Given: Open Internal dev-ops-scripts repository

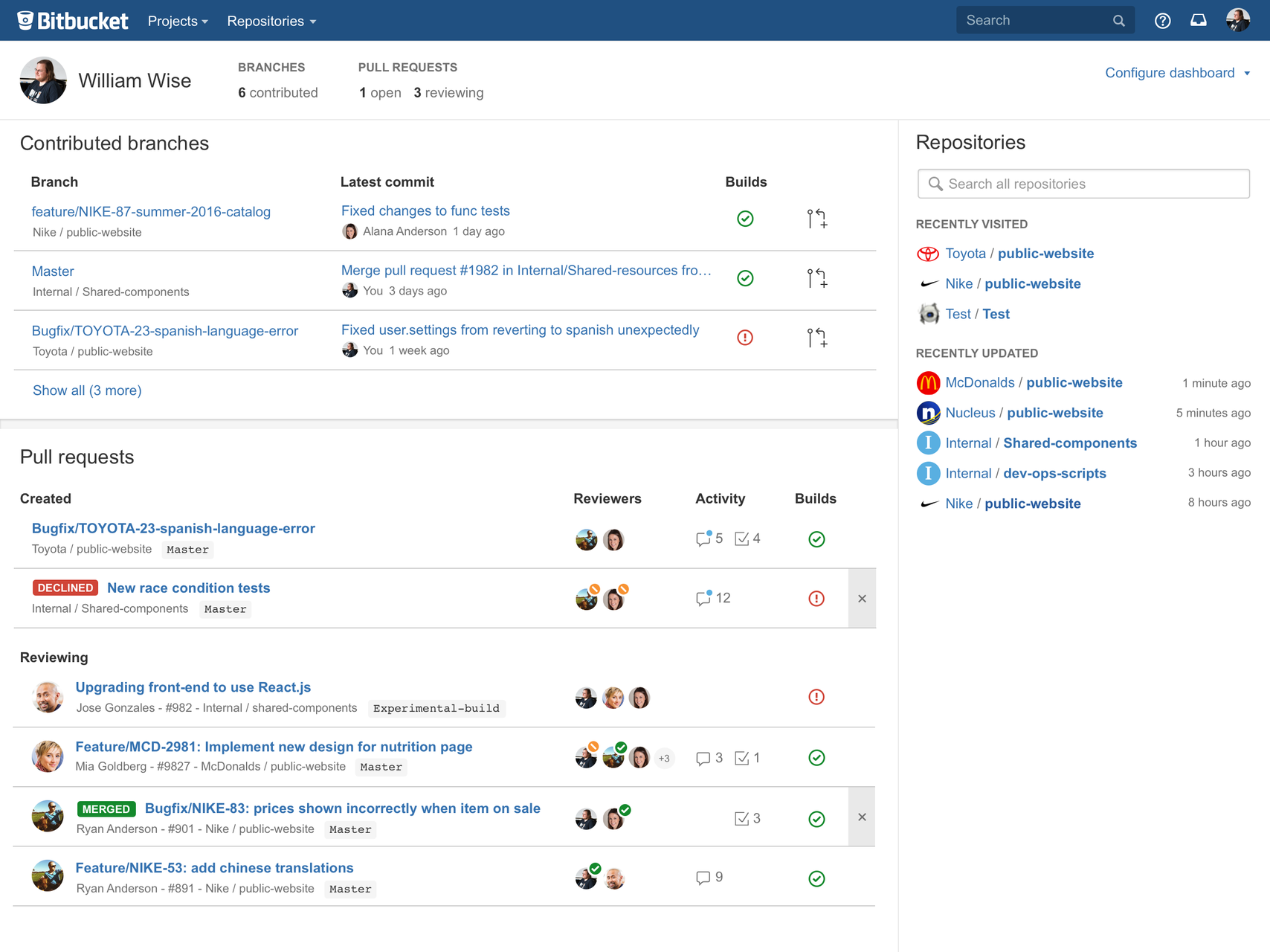Looking at the screenshot, I should (1054, 473).
